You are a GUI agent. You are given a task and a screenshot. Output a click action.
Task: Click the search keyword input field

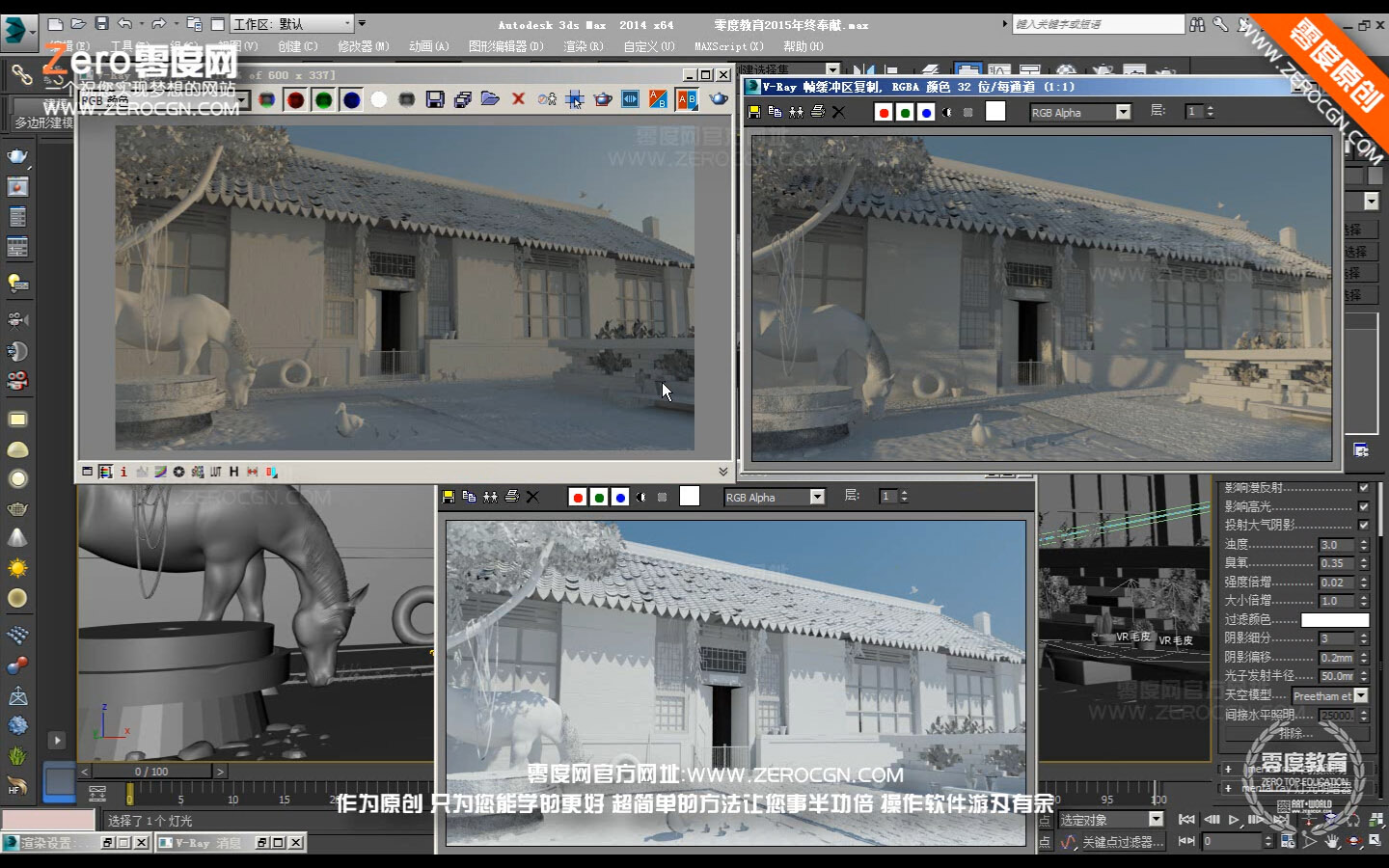point(1099,24)
